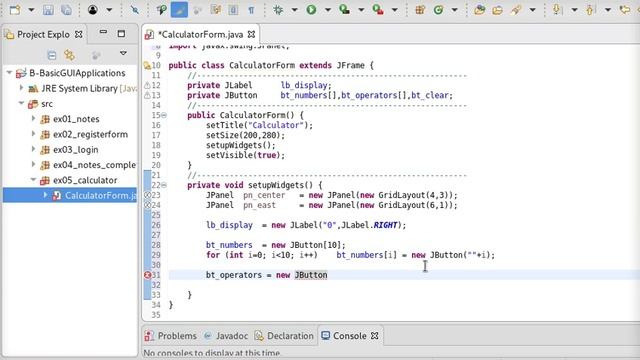Viewport: 640px width, 360px height.
Task: Click the Open Type toolbar icon
Action: [480, 10]
